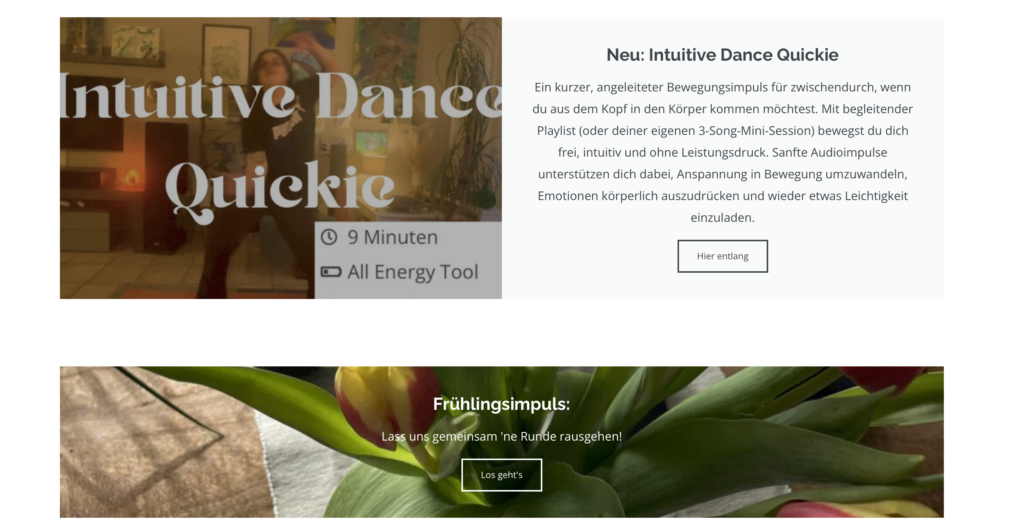This screenshot has height=523, width=1024.
Task: Click the clock icon beside 9 Minuten
Action: (329, 237)
